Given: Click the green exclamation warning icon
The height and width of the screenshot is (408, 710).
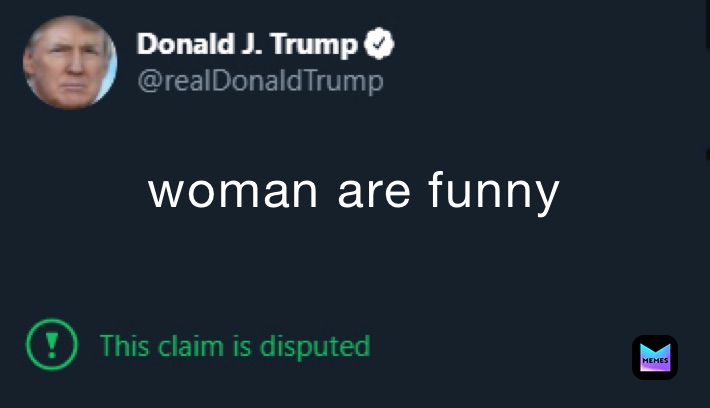Looking at the screenshot, I should (x=49, y=345).
